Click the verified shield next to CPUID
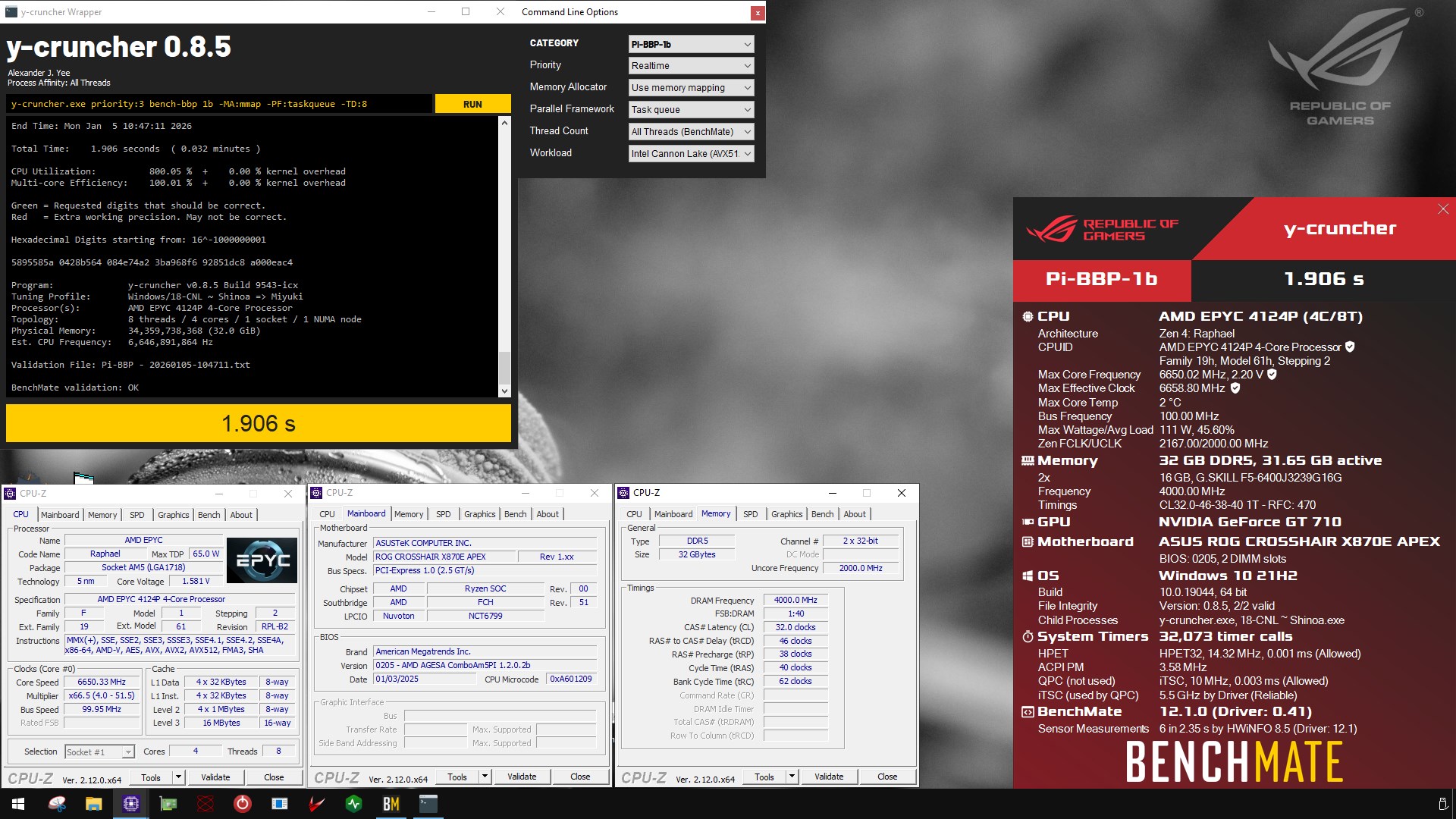Screen dimensions: 1456x819 point(1350,347)
